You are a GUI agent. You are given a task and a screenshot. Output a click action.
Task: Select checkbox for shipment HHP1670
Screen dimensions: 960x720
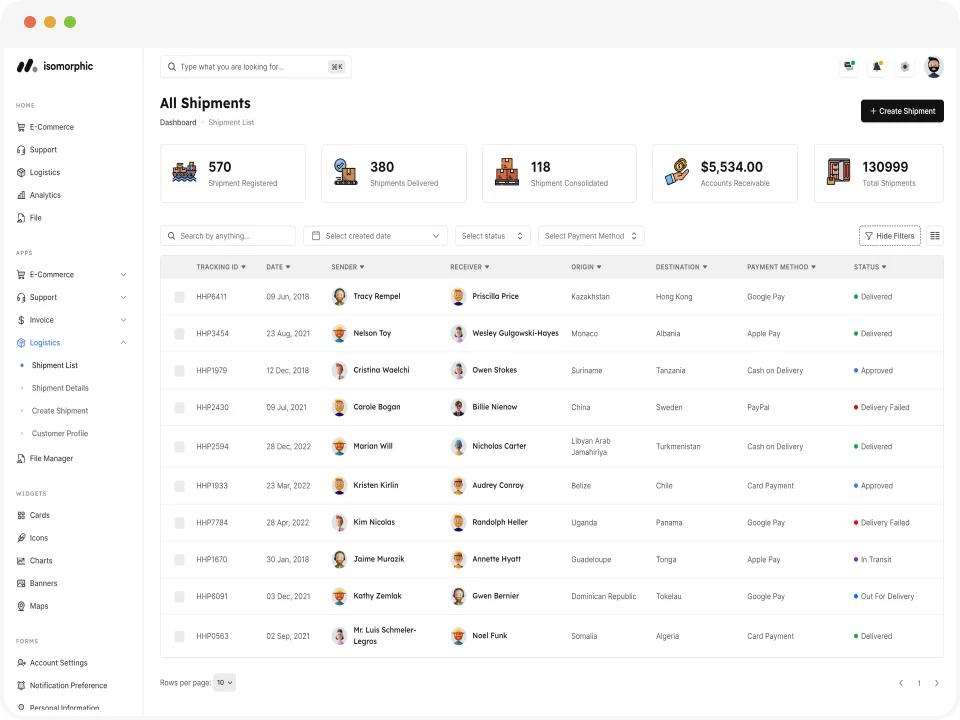pyautogui.click(x=179, y=559)
